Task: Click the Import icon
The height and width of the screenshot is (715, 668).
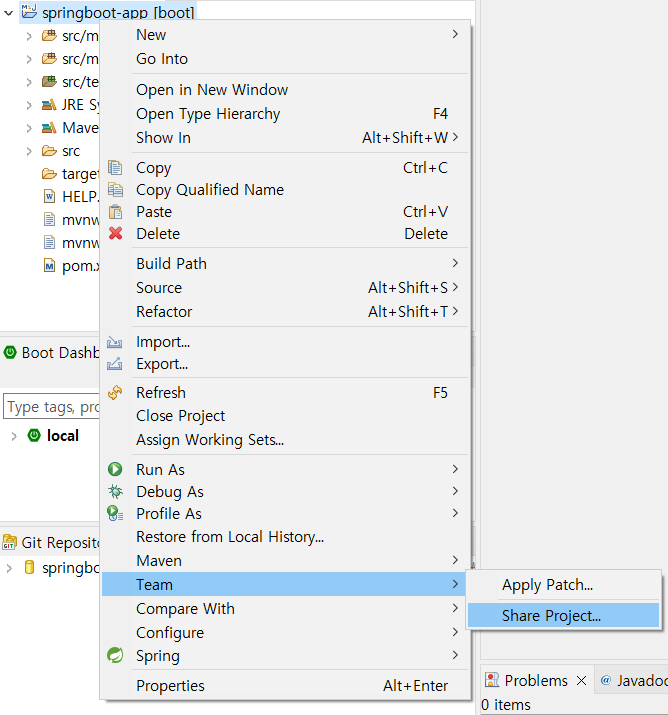Action: 114,342
